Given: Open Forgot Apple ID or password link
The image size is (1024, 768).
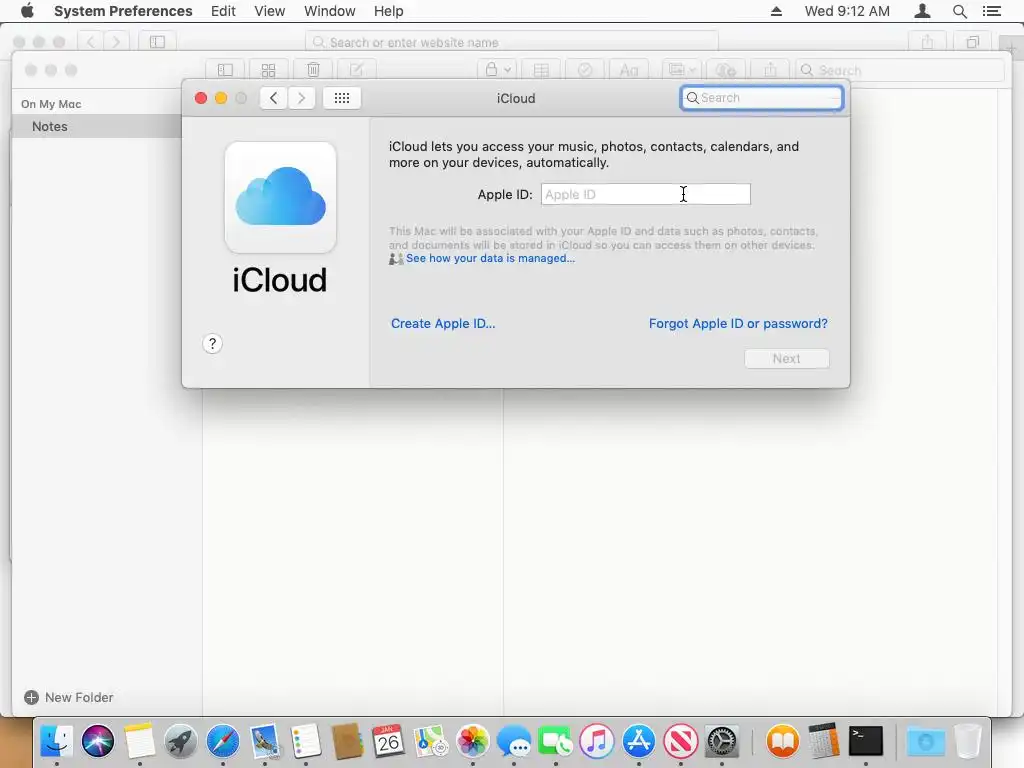Looking at the screenshot, I should [738, 323].
